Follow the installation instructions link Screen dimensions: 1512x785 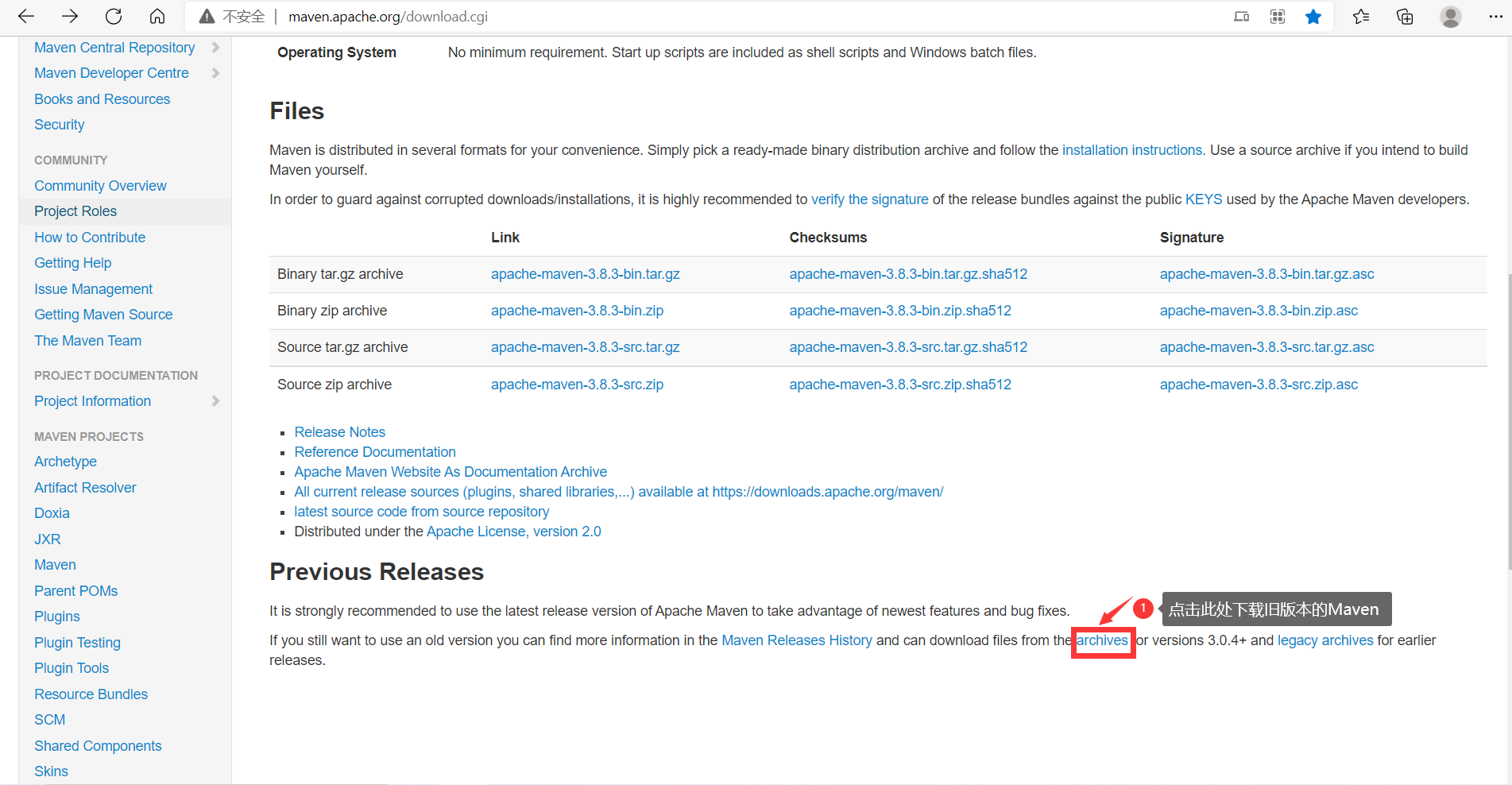click(1132, 150)
